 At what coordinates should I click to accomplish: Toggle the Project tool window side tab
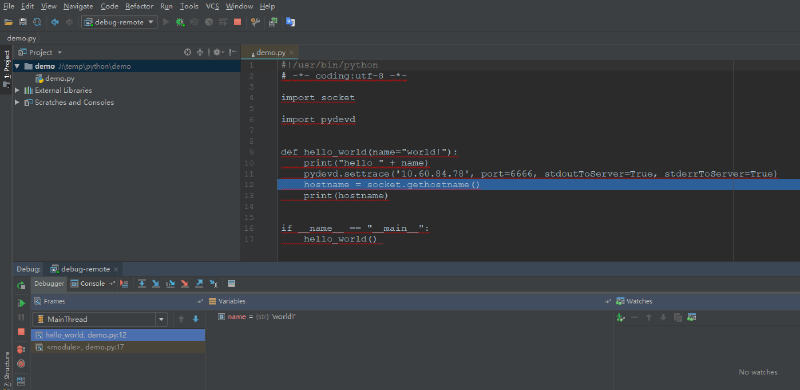(x=6, y=68)
